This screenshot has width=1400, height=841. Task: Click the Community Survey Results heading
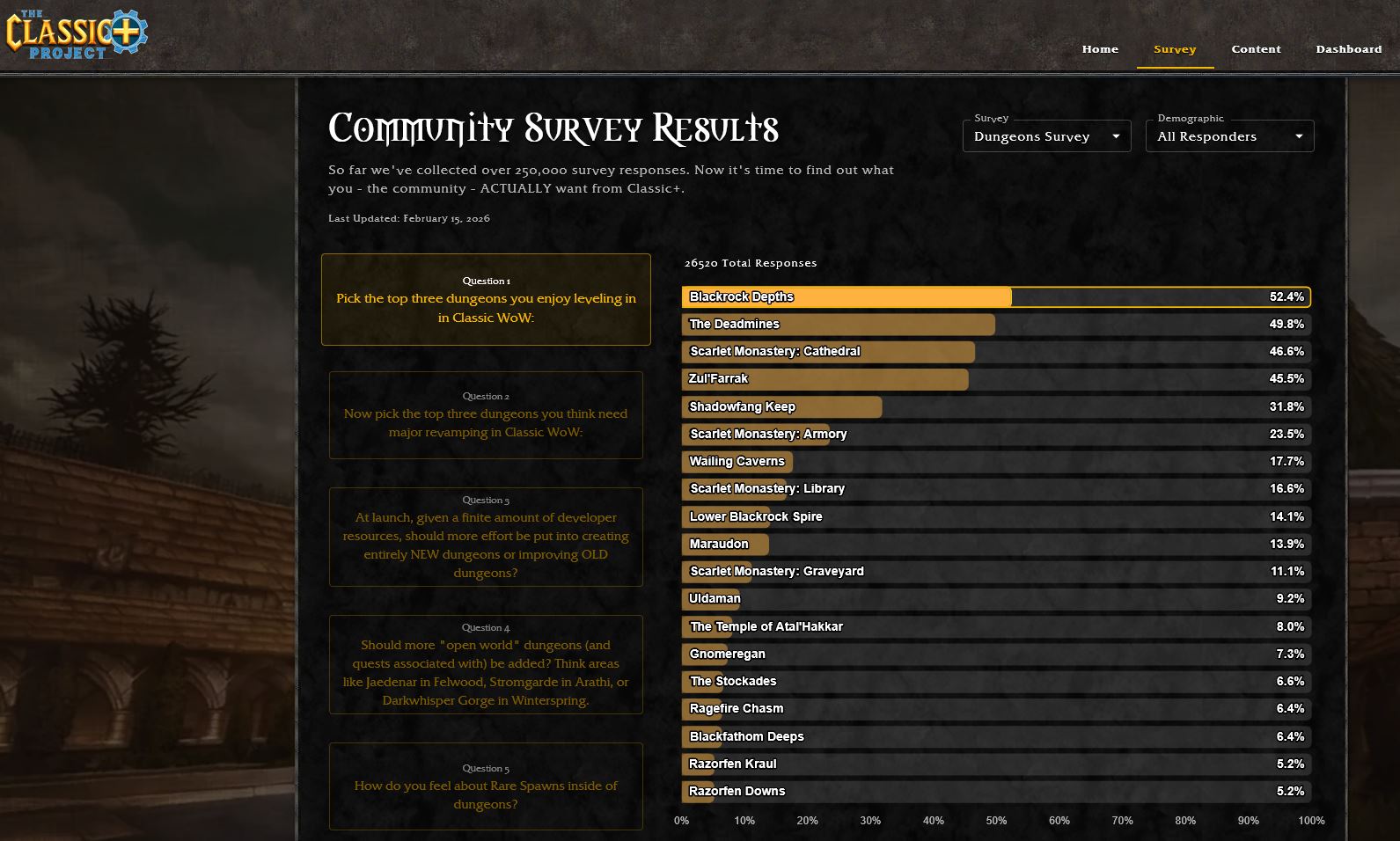pos(553,128)
